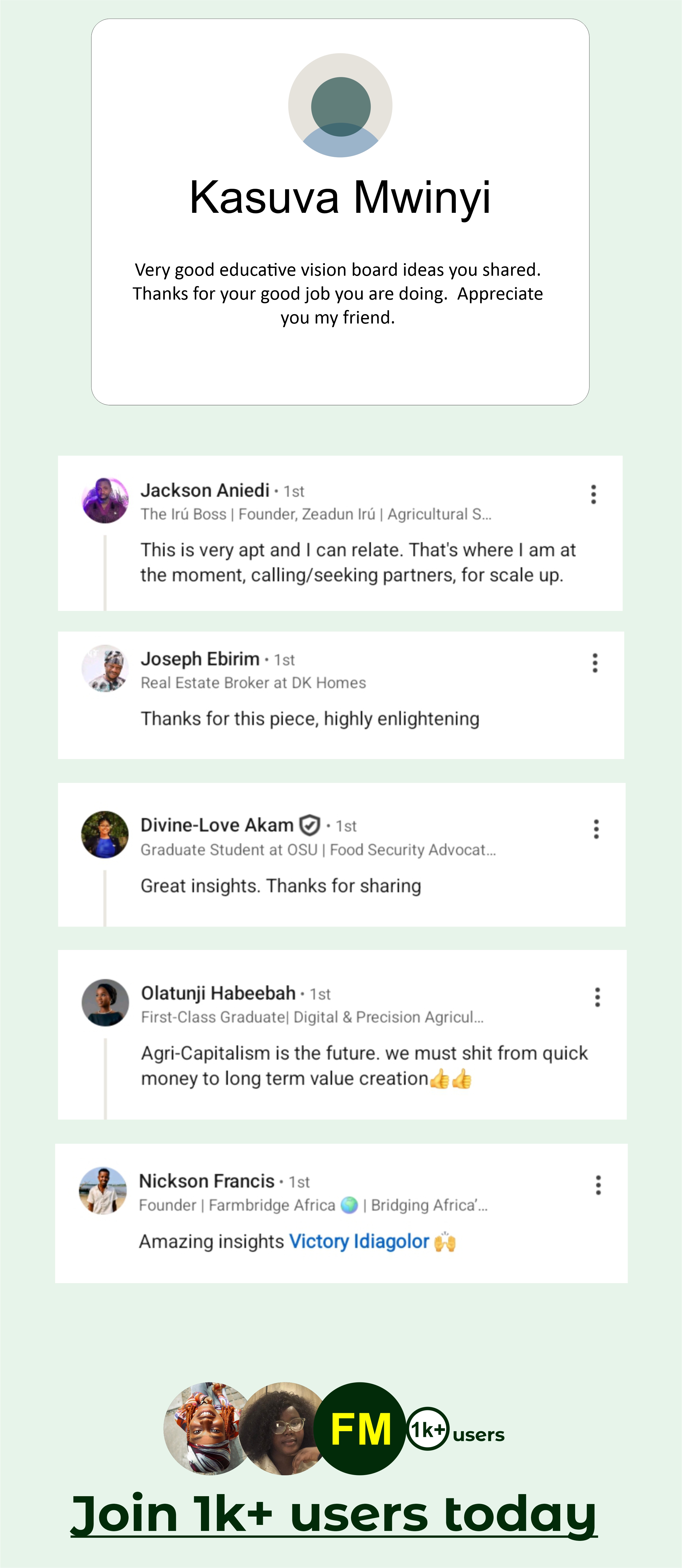Click Kasuva Mwinyi's placeholder avatar icon
Viewport: 682px width, 1568px height.
click(340, 105)
